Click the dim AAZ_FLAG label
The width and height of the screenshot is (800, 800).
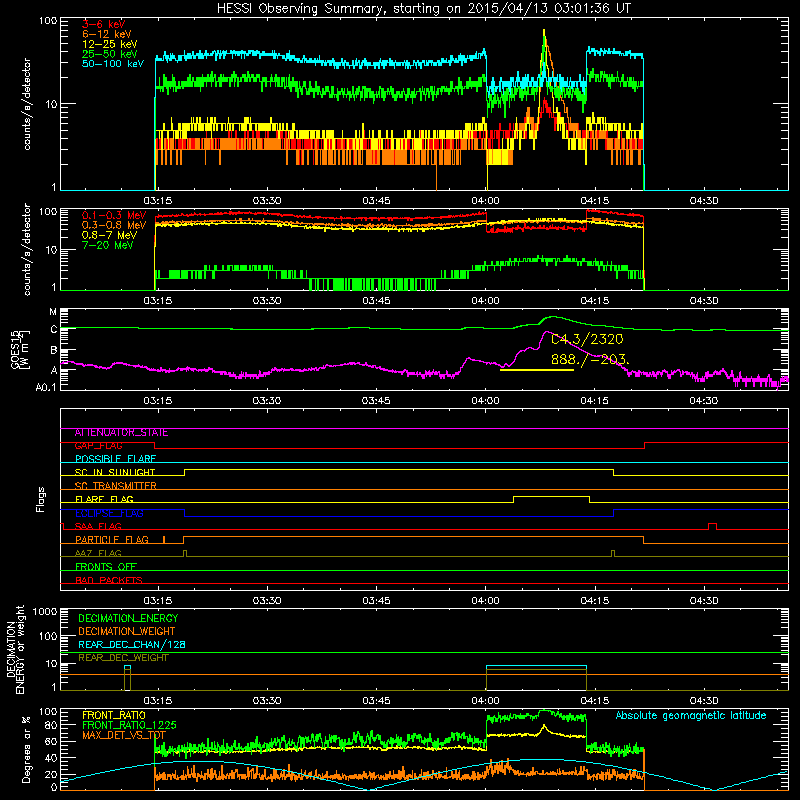tap(98, 554)
